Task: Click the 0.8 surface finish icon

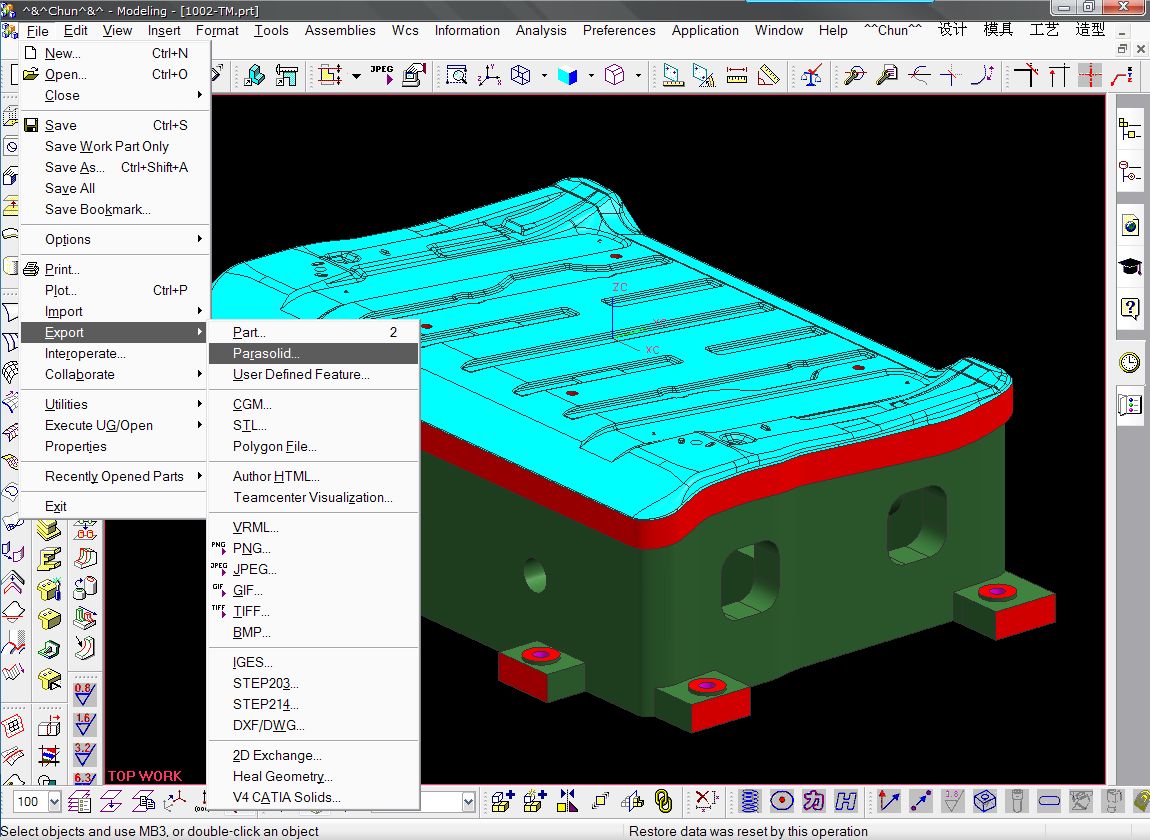Action: coord(84,694)
